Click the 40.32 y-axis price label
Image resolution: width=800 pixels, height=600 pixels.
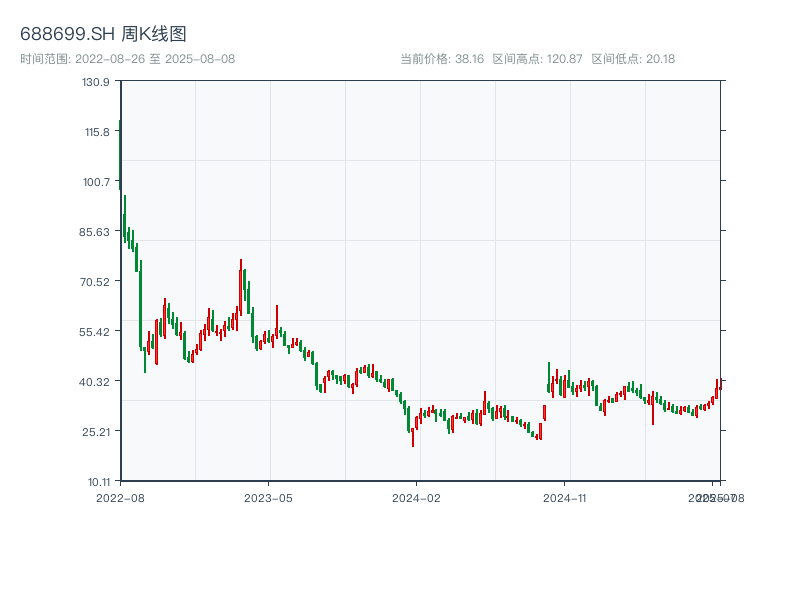point(96,381)
